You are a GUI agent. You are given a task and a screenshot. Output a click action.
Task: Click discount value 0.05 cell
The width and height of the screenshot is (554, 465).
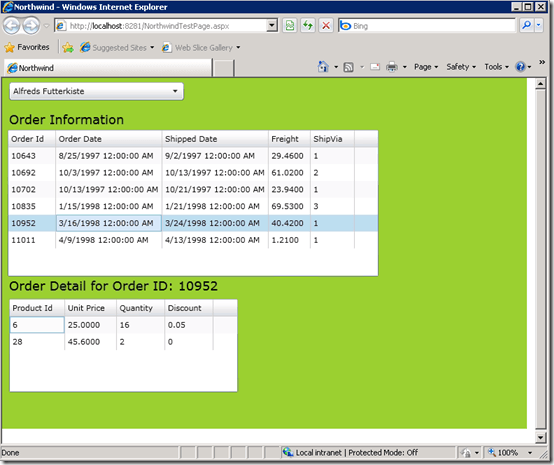[189, 325]
